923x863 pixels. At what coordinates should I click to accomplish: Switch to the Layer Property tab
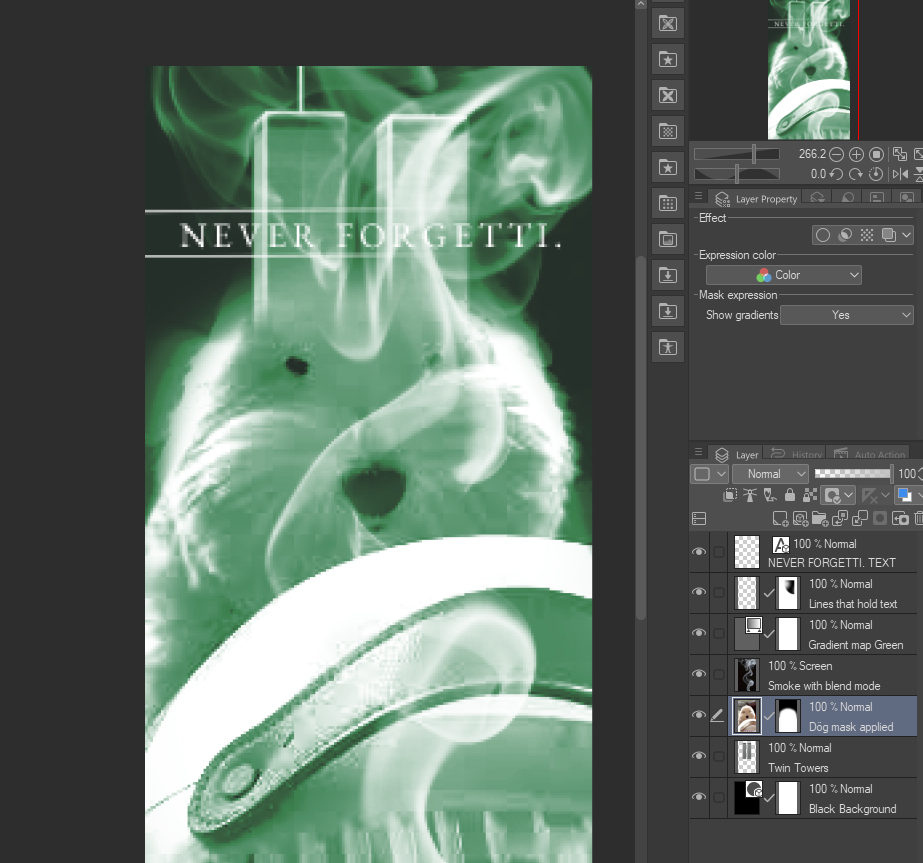click(756, 198)
